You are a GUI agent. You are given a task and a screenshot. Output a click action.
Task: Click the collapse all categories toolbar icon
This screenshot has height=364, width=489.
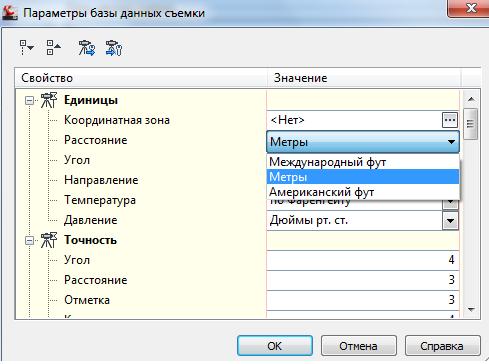point(54,48)
